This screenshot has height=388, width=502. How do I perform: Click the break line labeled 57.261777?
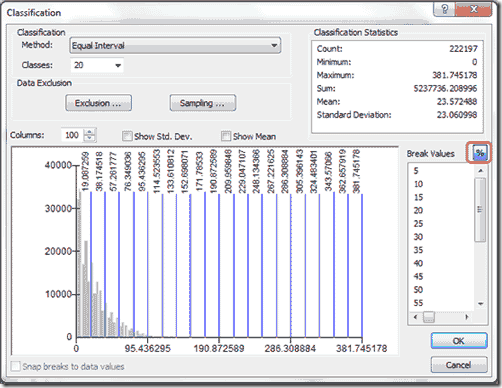tap(119, 265)
